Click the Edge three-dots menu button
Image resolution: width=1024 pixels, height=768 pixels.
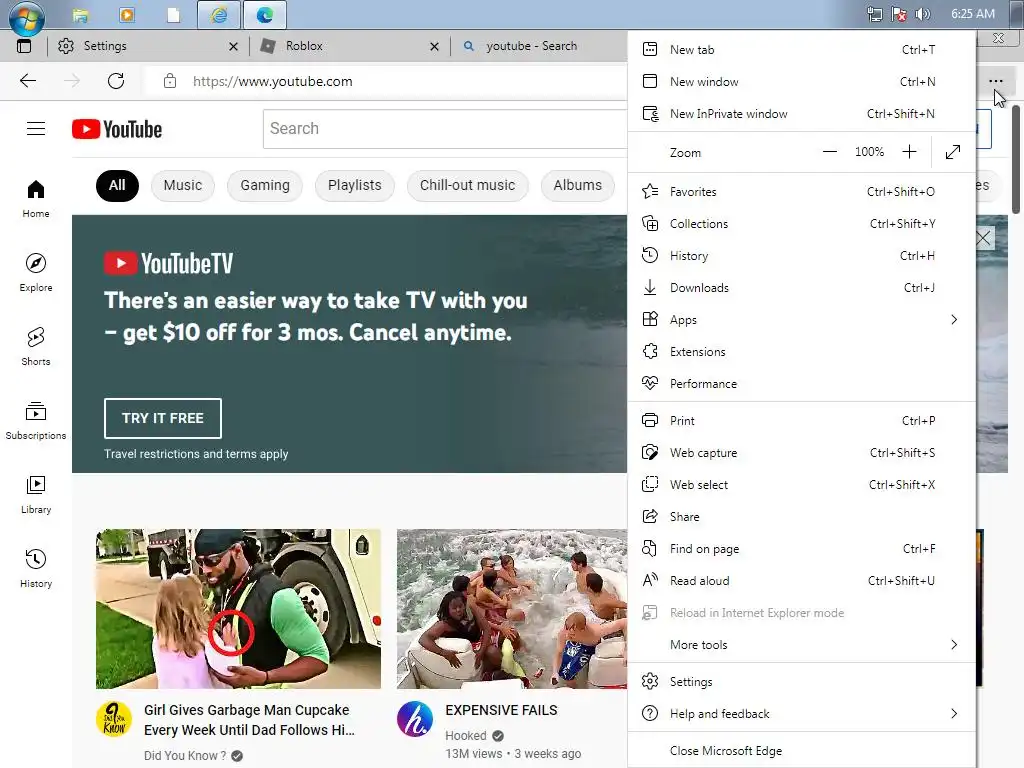point(995,81)
